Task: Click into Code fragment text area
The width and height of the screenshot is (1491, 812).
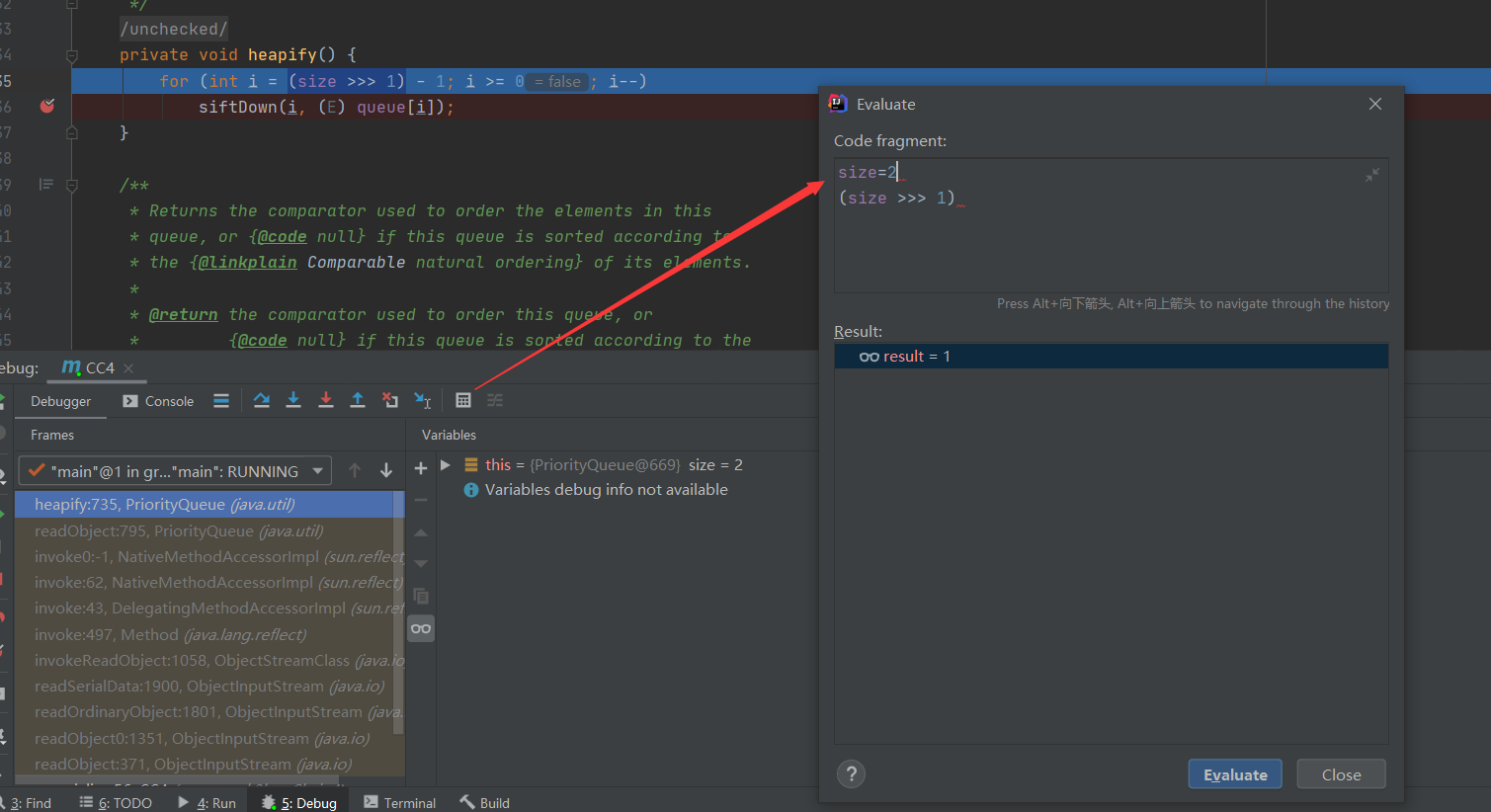Action: 1111,225
